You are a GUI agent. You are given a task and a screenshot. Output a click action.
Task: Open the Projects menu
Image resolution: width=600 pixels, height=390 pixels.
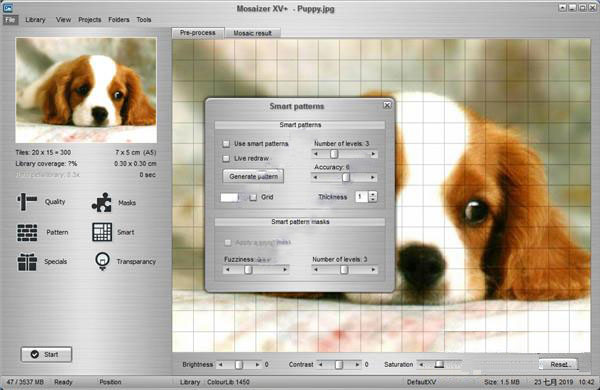click(x=90, y=20)
